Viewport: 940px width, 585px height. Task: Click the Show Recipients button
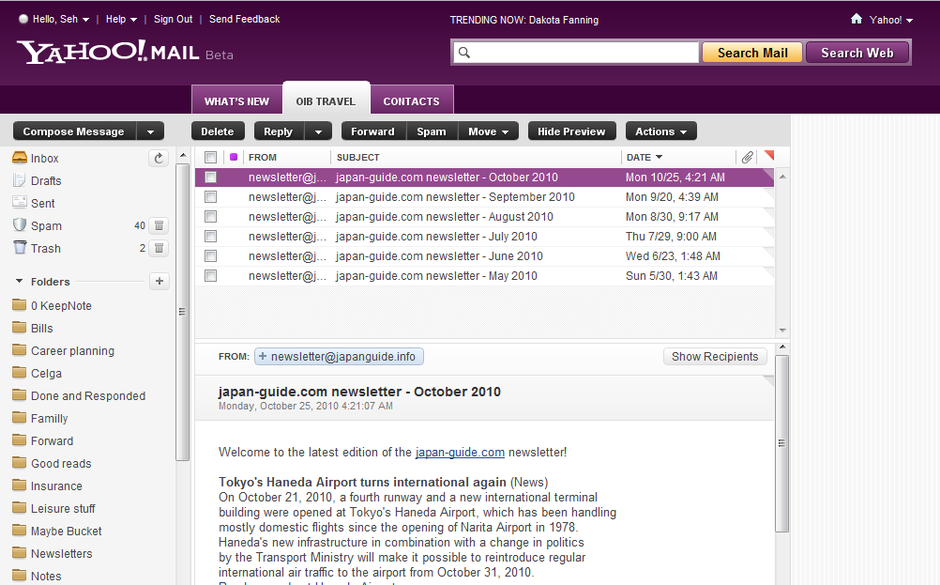pos(715,357)
